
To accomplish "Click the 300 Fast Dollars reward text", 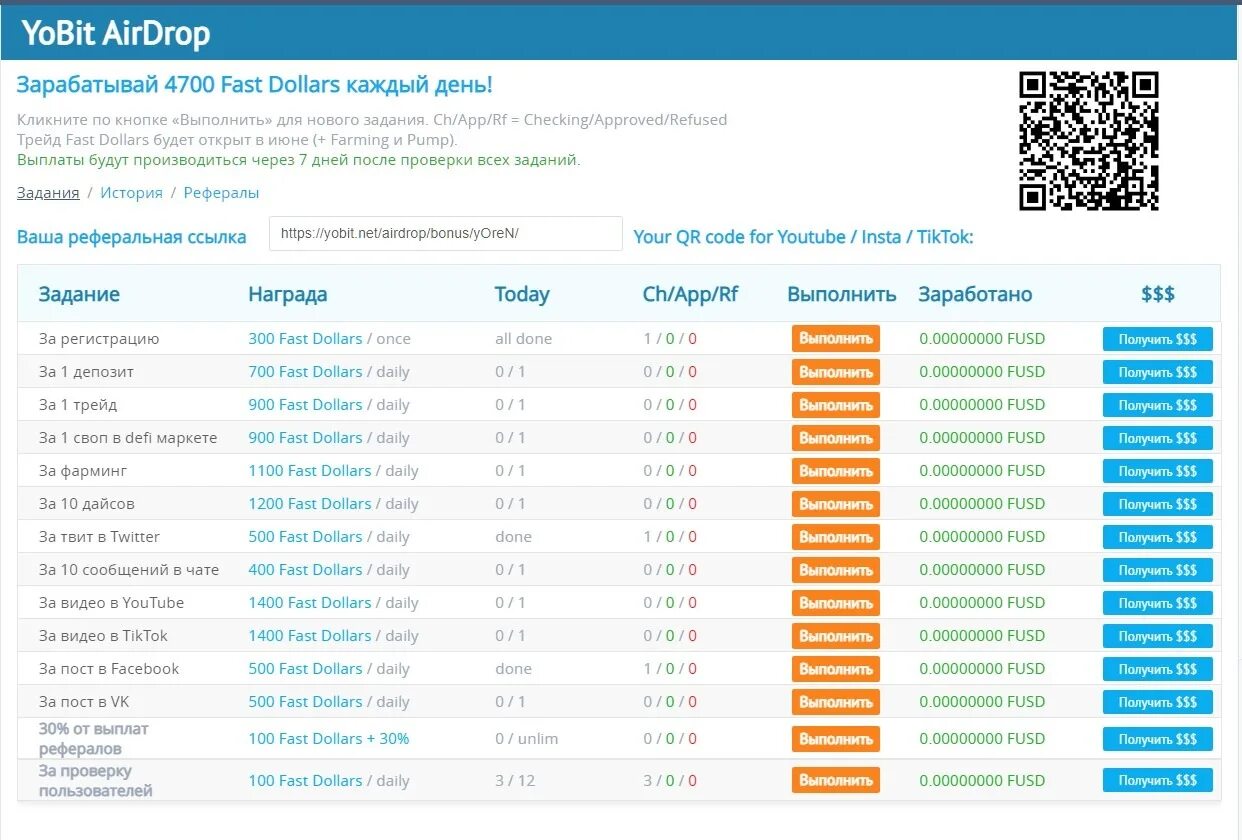I will [305, 338].
